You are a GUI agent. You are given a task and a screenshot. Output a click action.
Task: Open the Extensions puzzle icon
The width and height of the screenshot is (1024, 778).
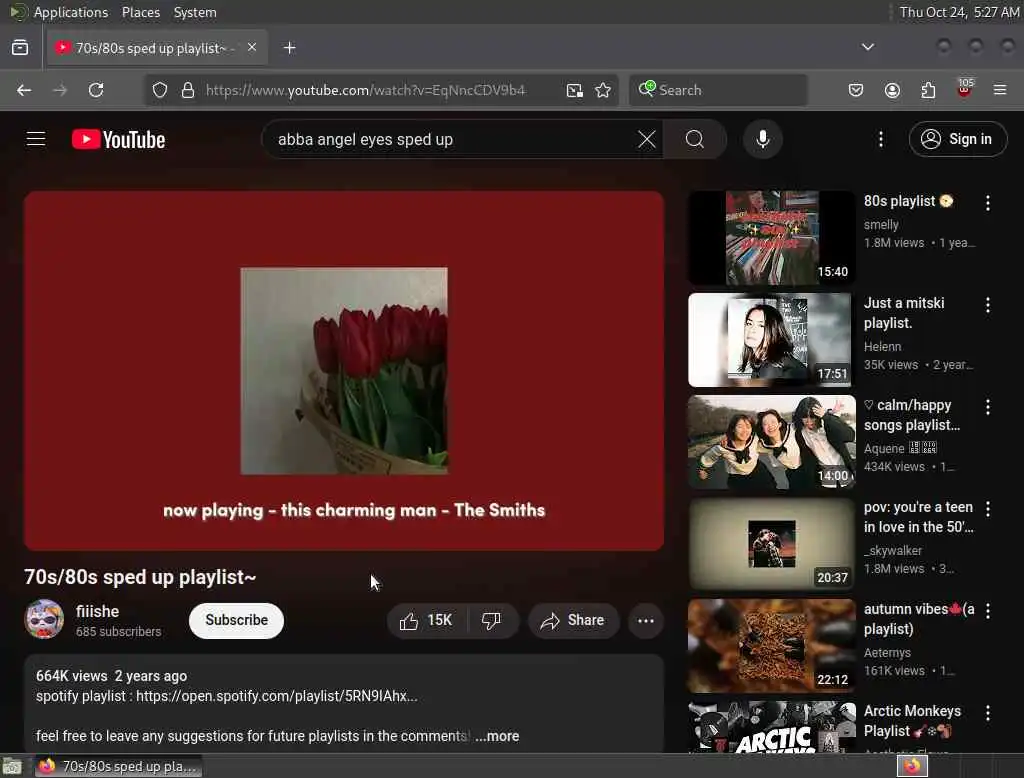point(928,90)
